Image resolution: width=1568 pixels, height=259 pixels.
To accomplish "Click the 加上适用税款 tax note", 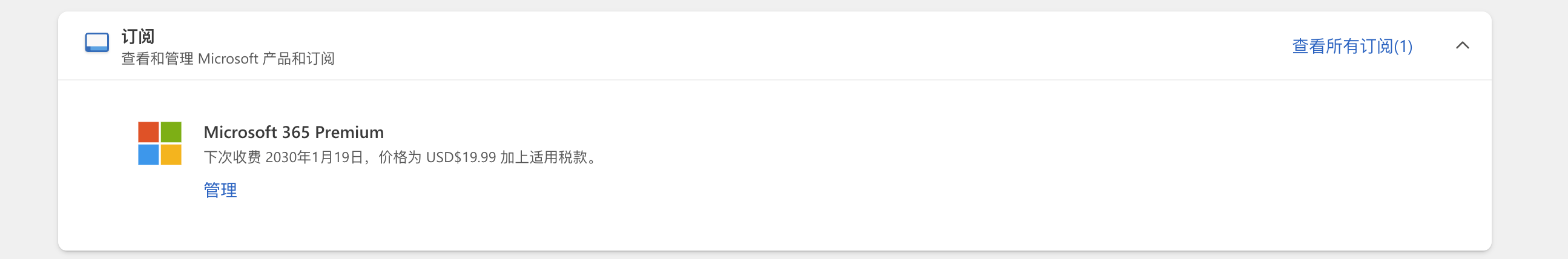I will (543, 157).
